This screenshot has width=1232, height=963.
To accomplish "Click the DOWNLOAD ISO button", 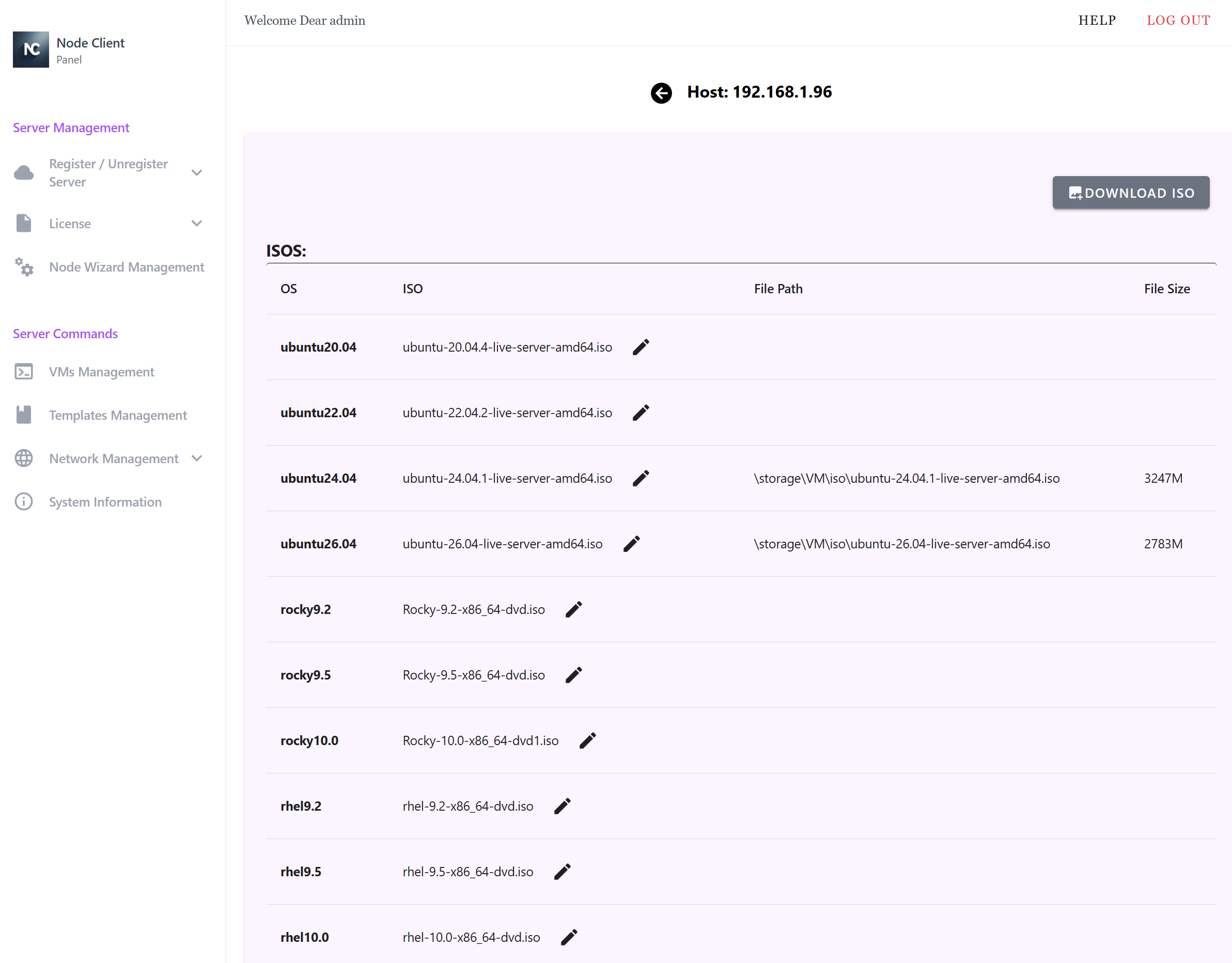I will pyautogui.click(x=1131, y=193).
